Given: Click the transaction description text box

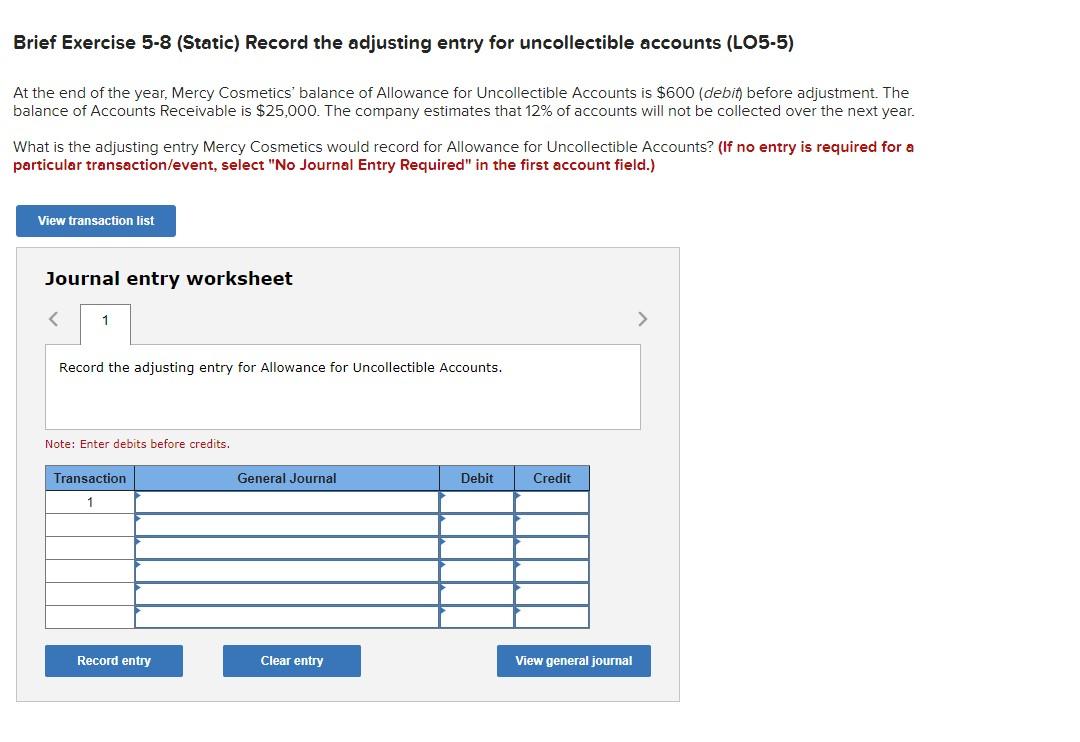Looking at the screenshot, I should (x=342, y=387).
